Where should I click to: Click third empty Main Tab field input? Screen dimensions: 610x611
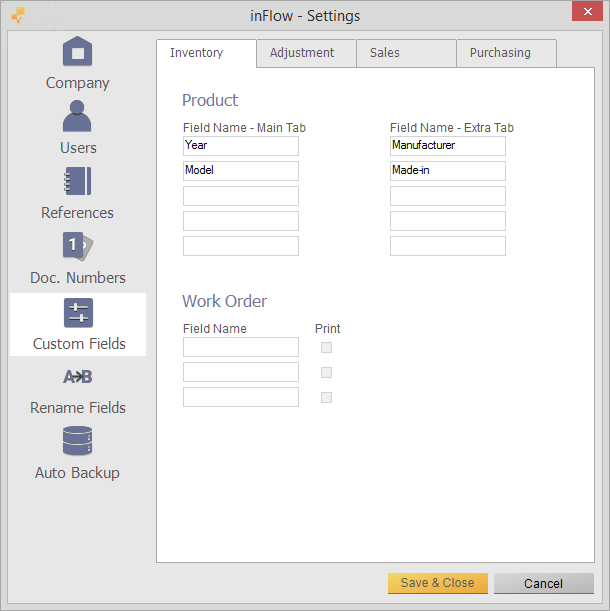point(241,196)
